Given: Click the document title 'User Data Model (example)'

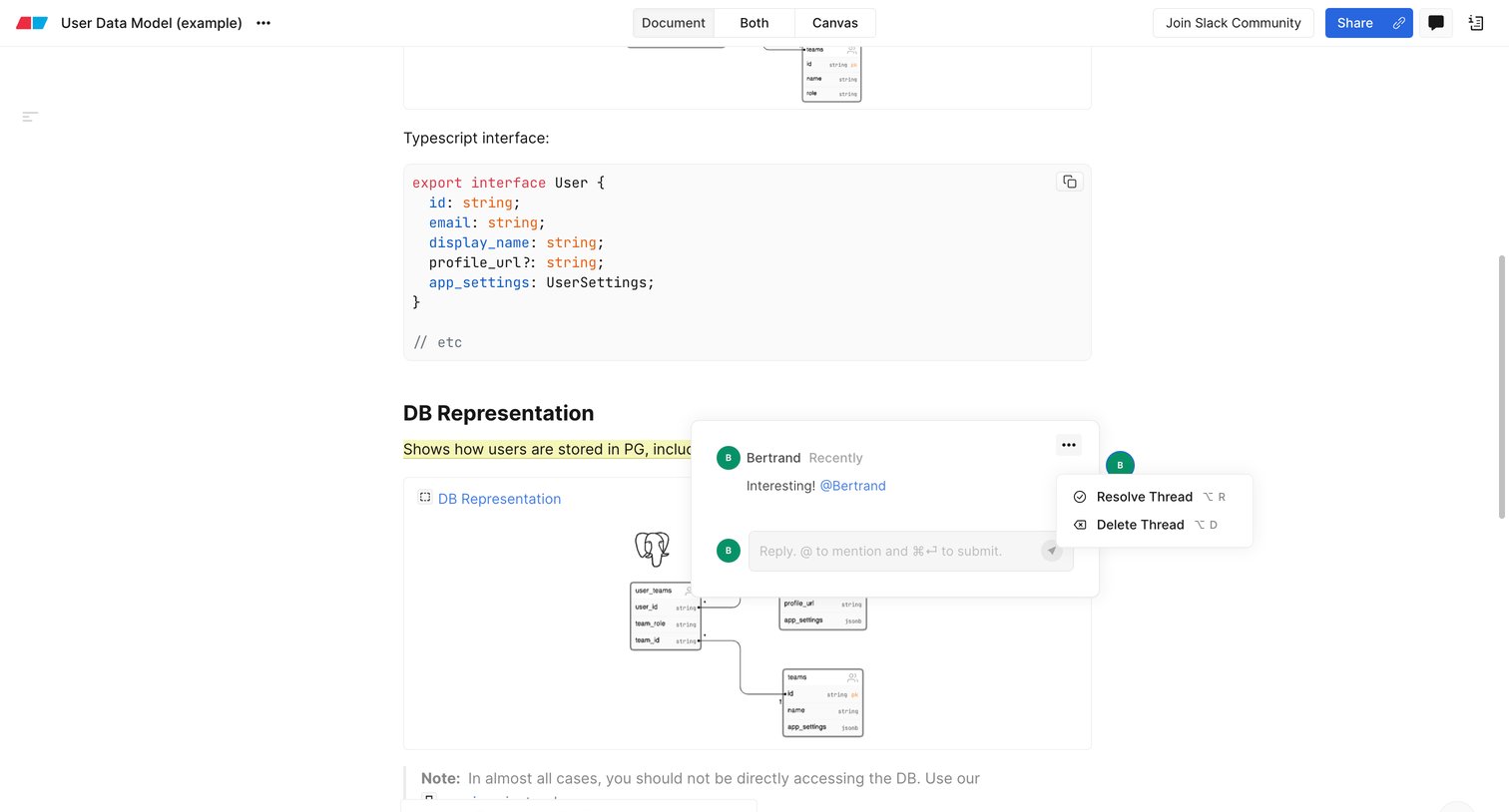Looking at the screenshot, I should (x=152, y=23).
